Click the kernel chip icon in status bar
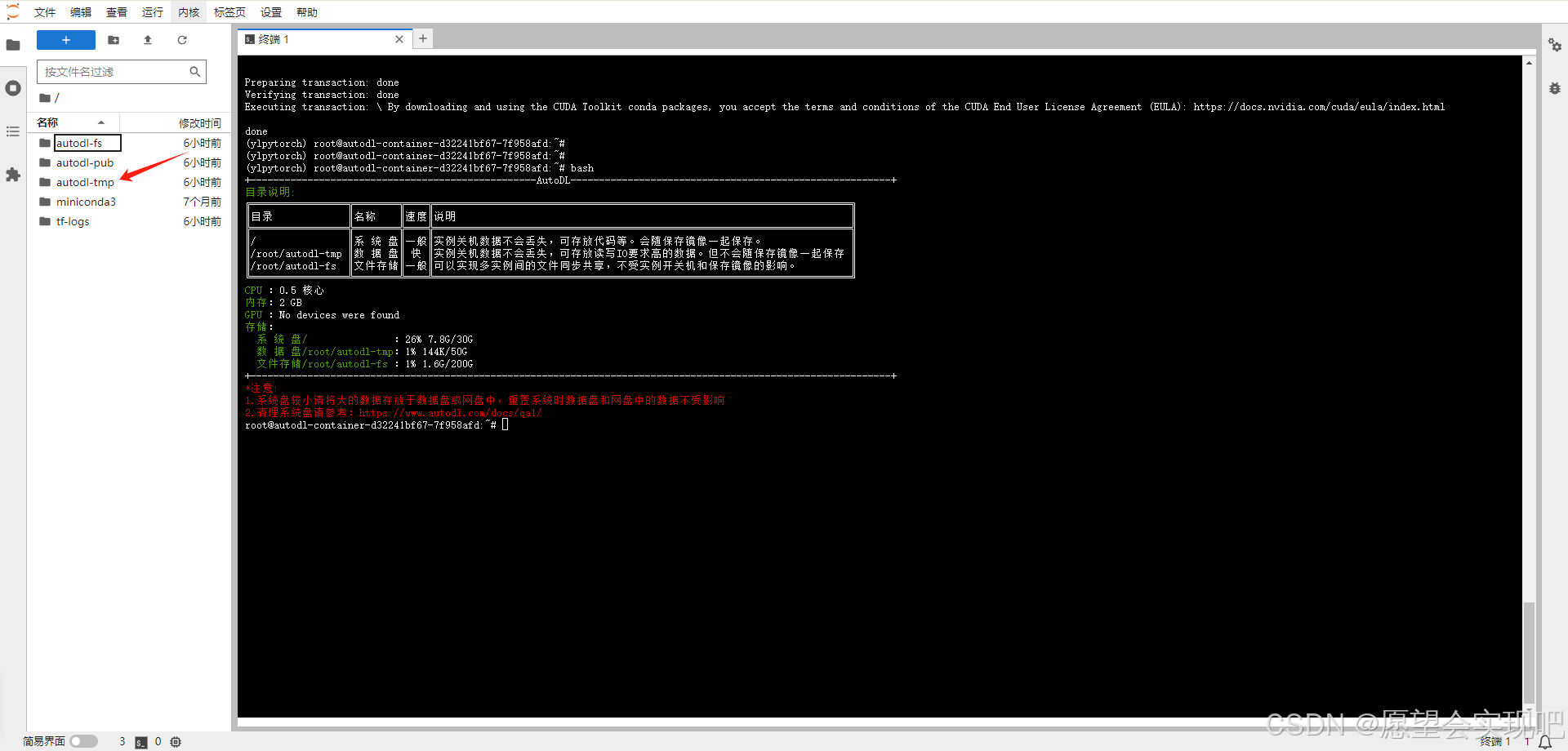 176,742
